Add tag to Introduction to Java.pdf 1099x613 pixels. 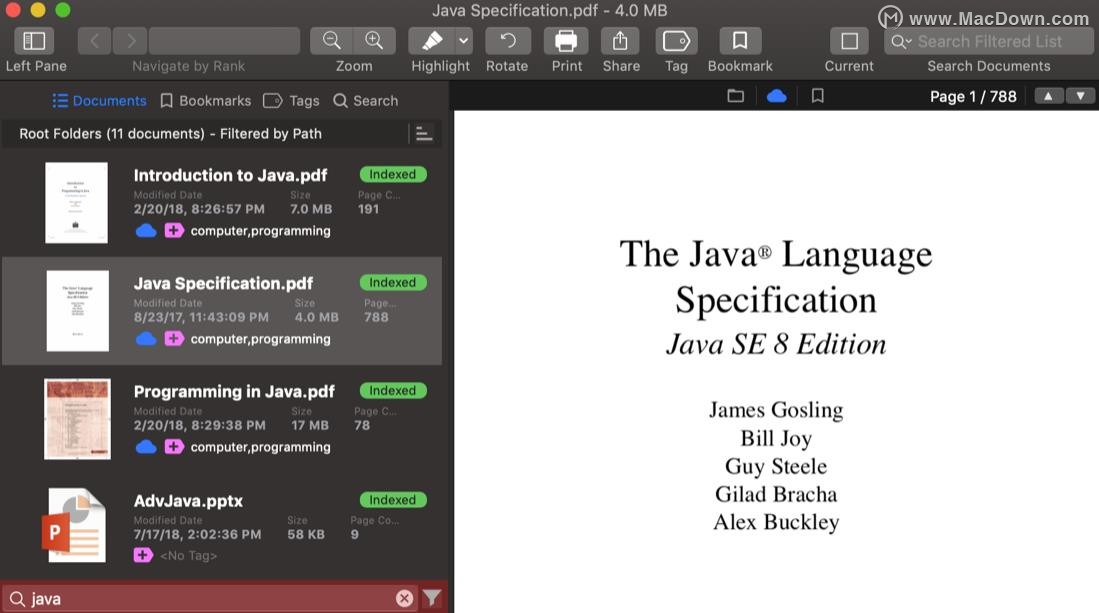click(174, 230)
